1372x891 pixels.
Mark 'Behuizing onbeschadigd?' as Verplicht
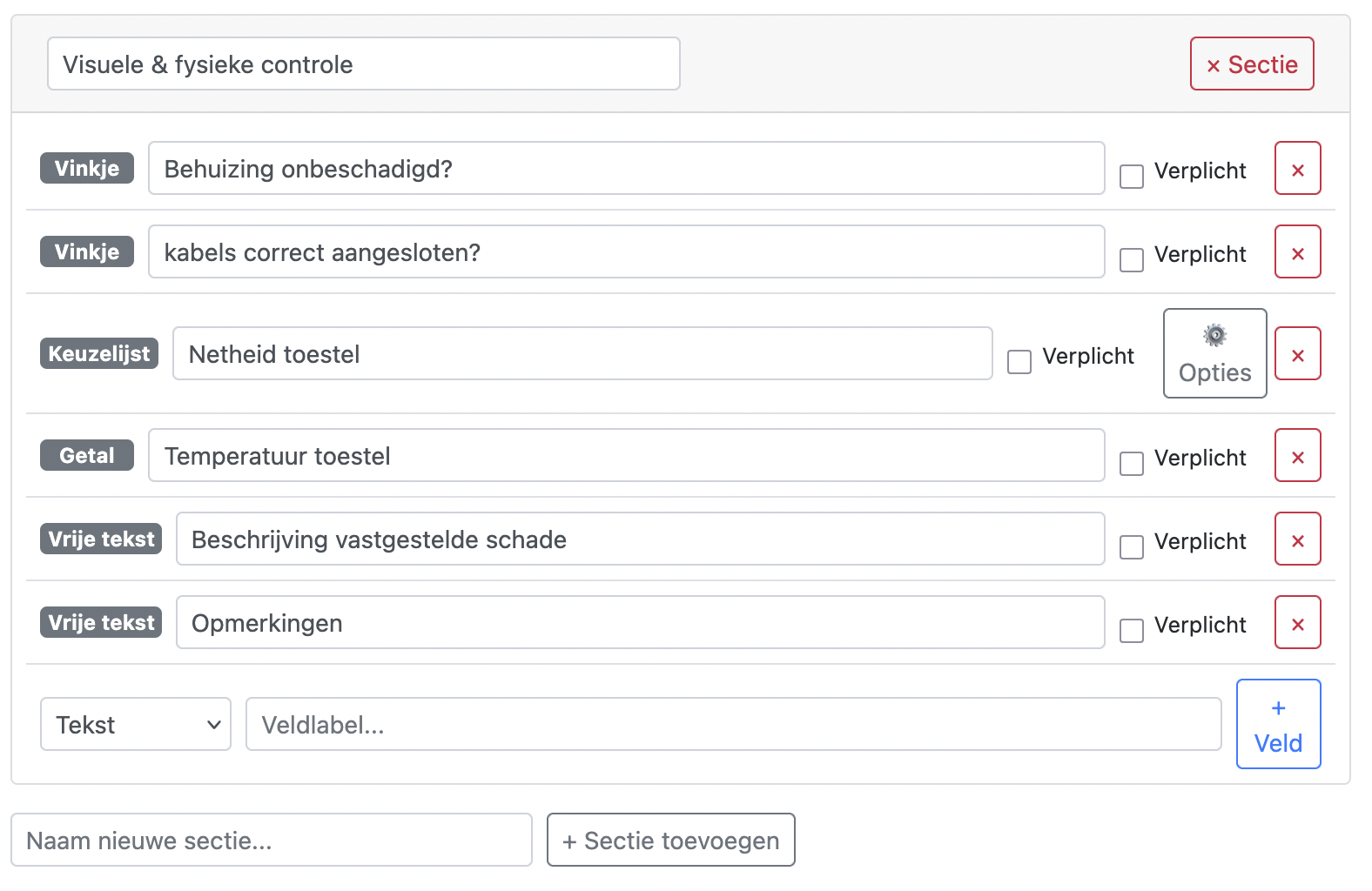point(1131,177)
